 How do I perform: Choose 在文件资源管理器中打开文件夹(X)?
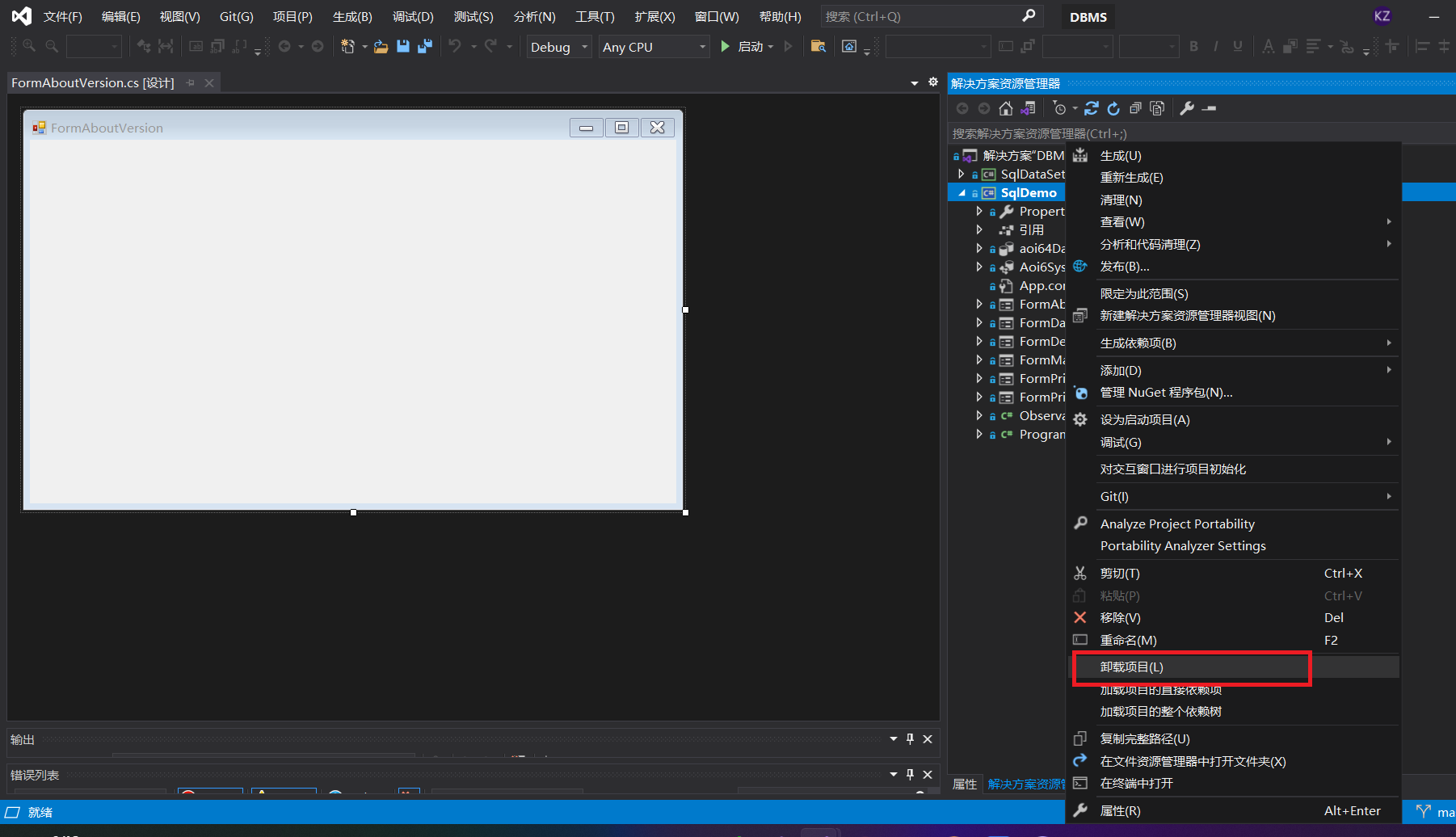pyautogui.click(x=1234, y=761)
